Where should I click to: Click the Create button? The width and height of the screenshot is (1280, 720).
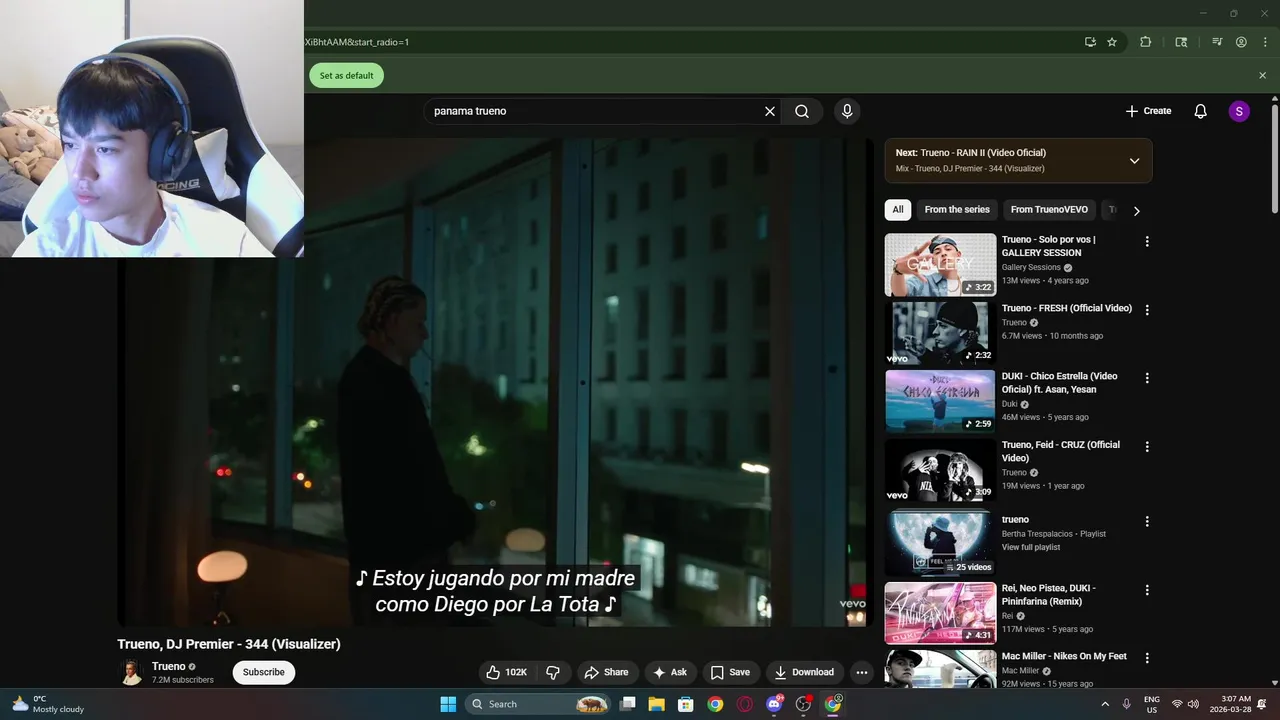(1148, 111)
